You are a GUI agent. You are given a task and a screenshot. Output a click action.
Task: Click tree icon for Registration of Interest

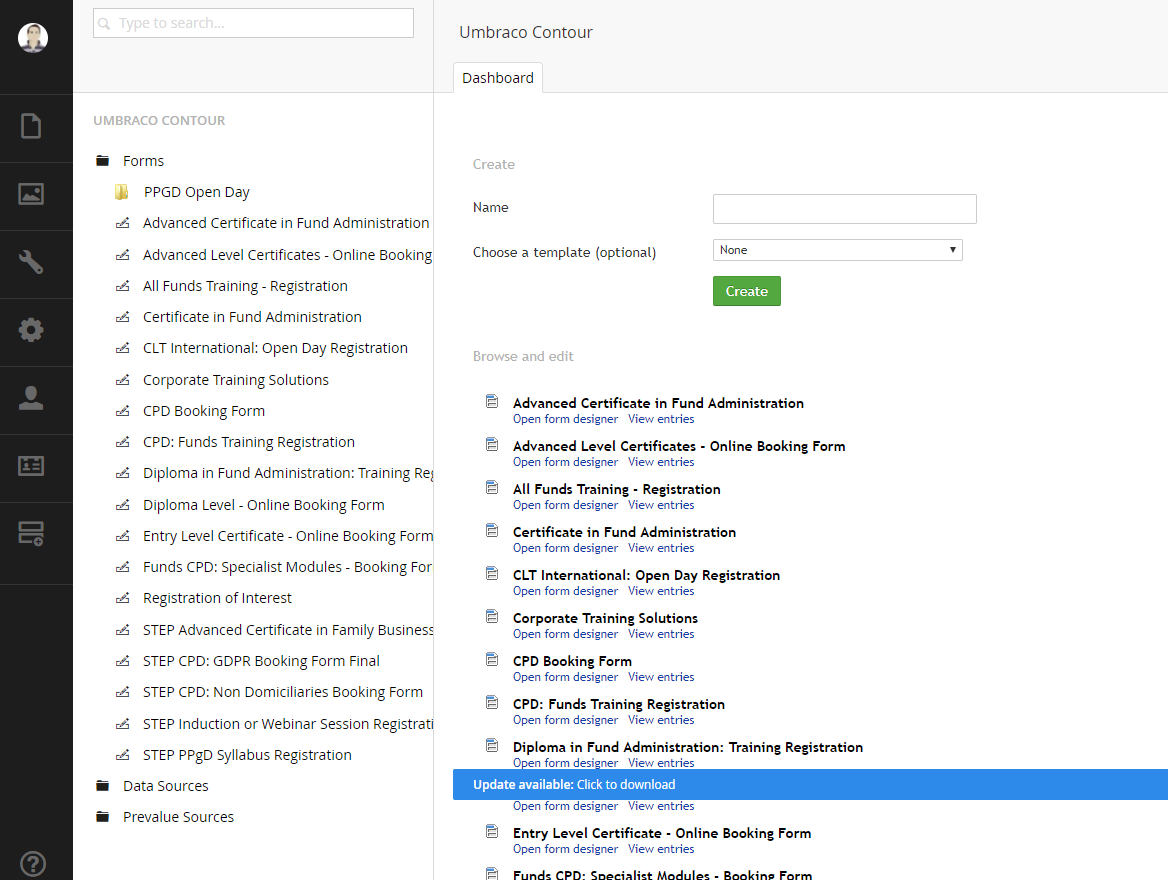coord(122,598)
